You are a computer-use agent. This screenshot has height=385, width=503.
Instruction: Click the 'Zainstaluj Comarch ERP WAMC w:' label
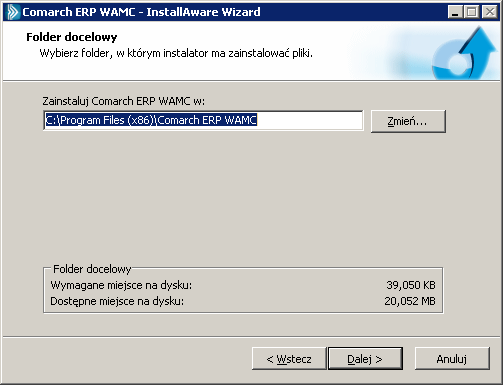pyautogui.click(x=123, y=101)
